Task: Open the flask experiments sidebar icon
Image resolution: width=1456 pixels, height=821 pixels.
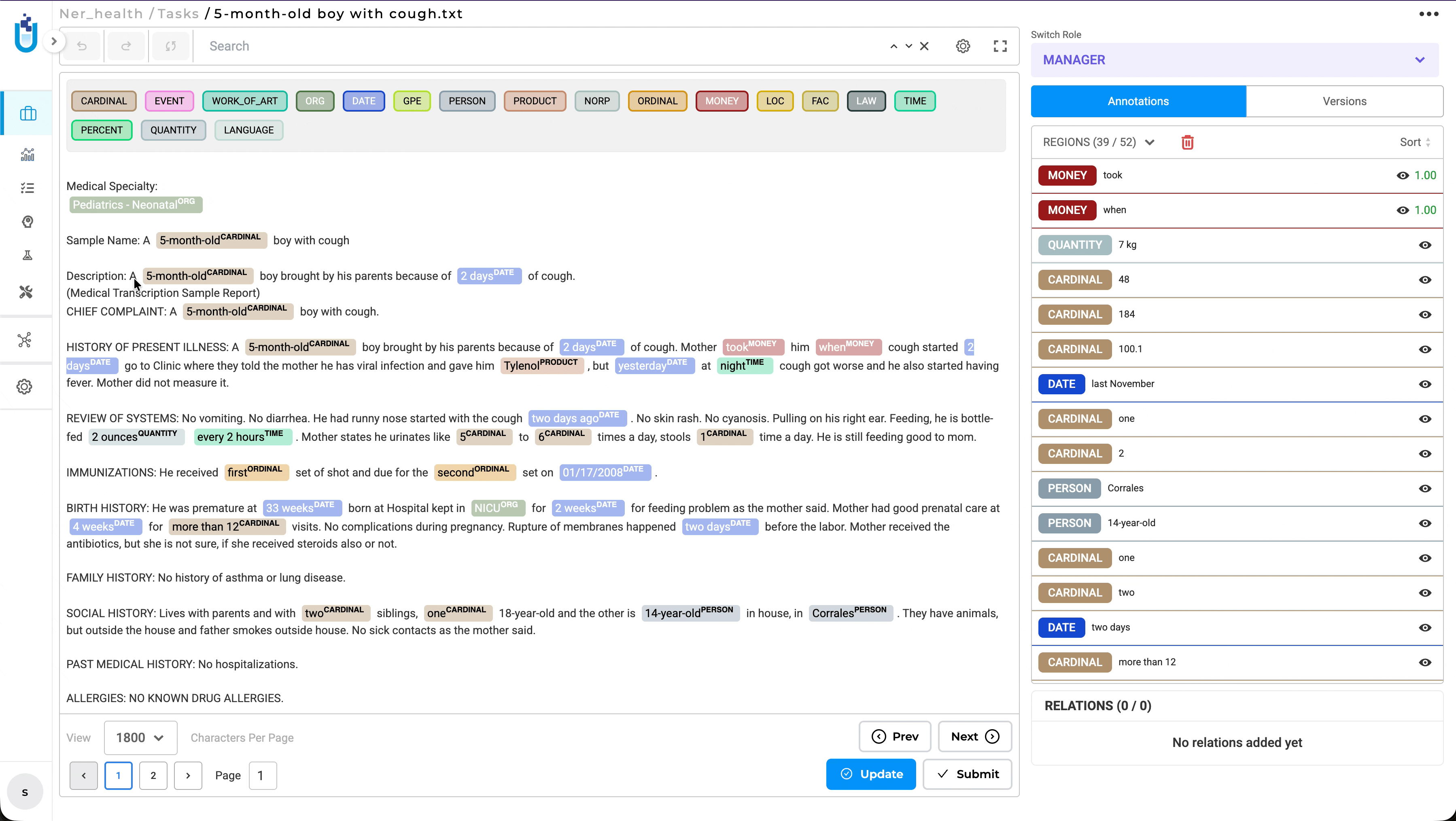Action: (x=27, y=255)
